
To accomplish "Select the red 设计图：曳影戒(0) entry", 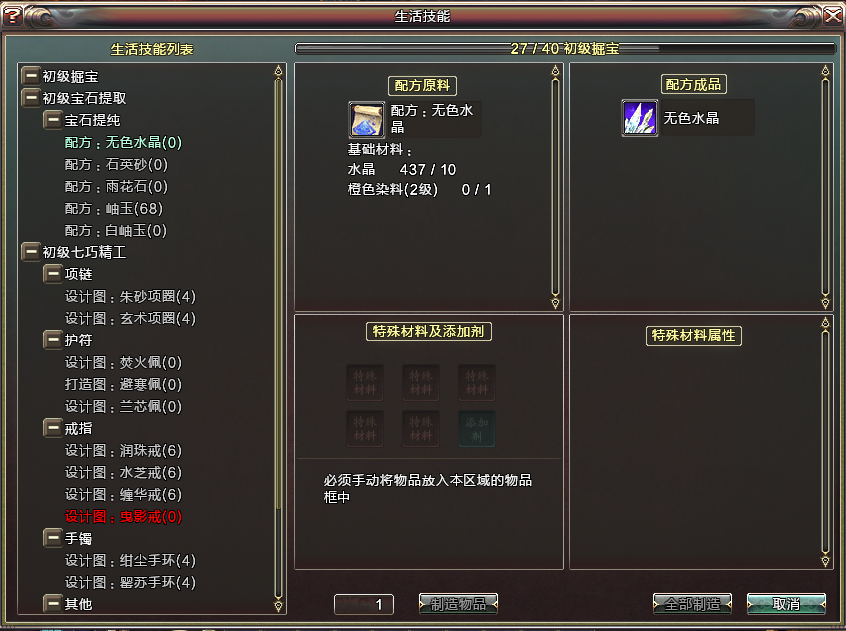I will [124, 517].
